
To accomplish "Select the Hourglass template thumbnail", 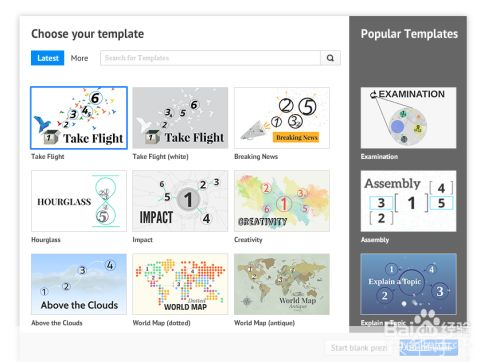I will pos(79,201).
